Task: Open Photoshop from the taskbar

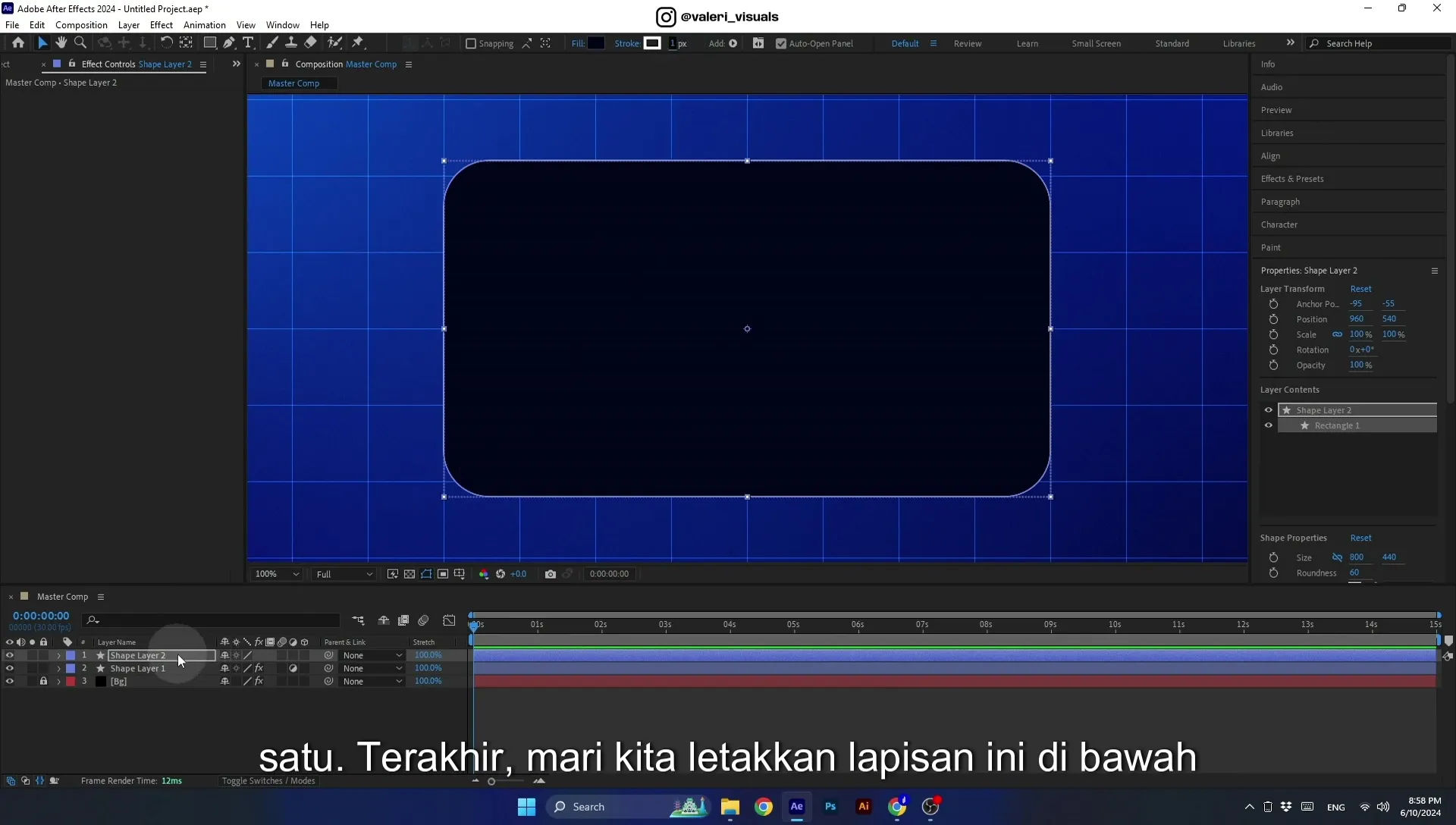Action: [x=830, y=806]
